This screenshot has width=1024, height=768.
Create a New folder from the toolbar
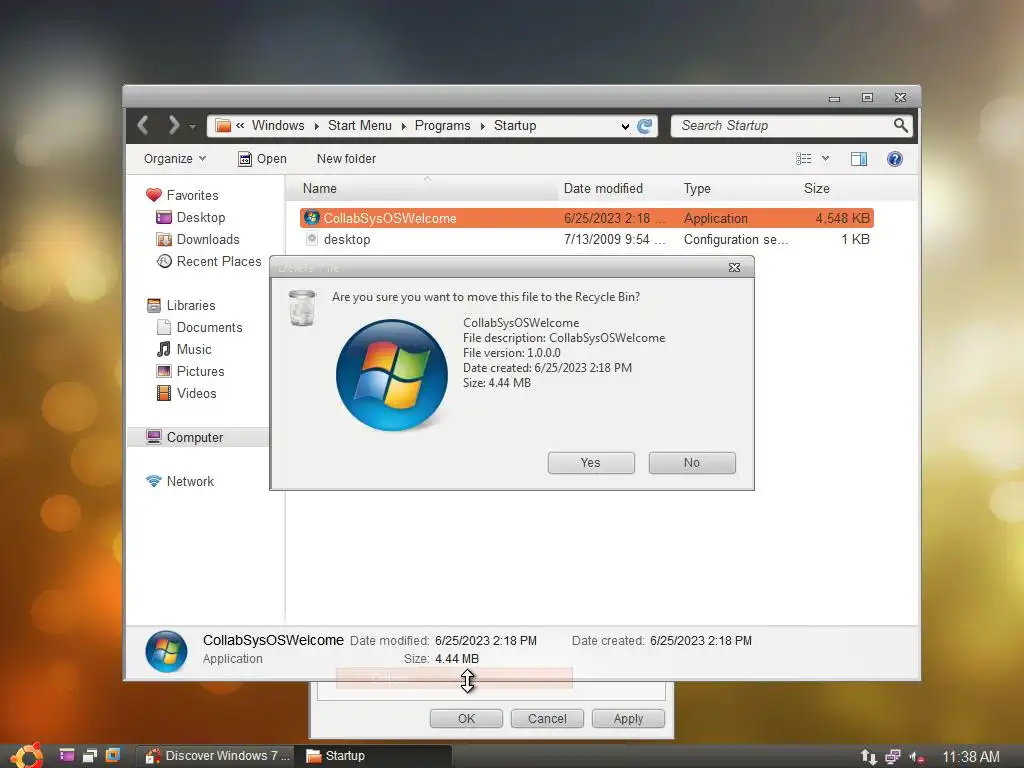coord(346,159)
